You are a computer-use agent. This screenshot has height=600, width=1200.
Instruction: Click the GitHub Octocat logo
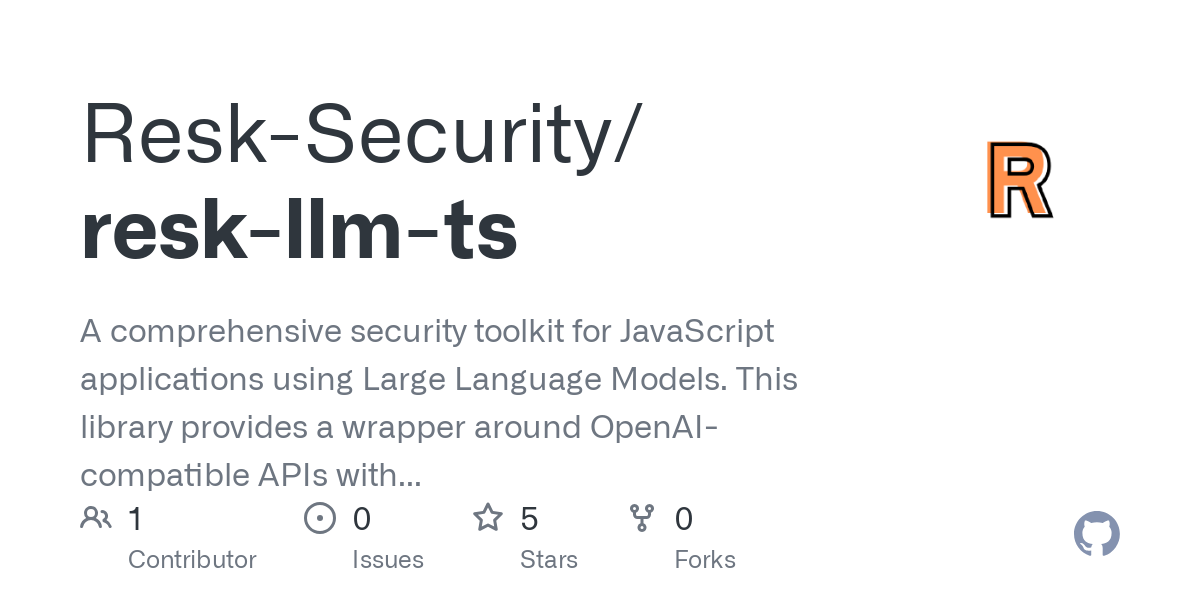(x=1097, y=534)
